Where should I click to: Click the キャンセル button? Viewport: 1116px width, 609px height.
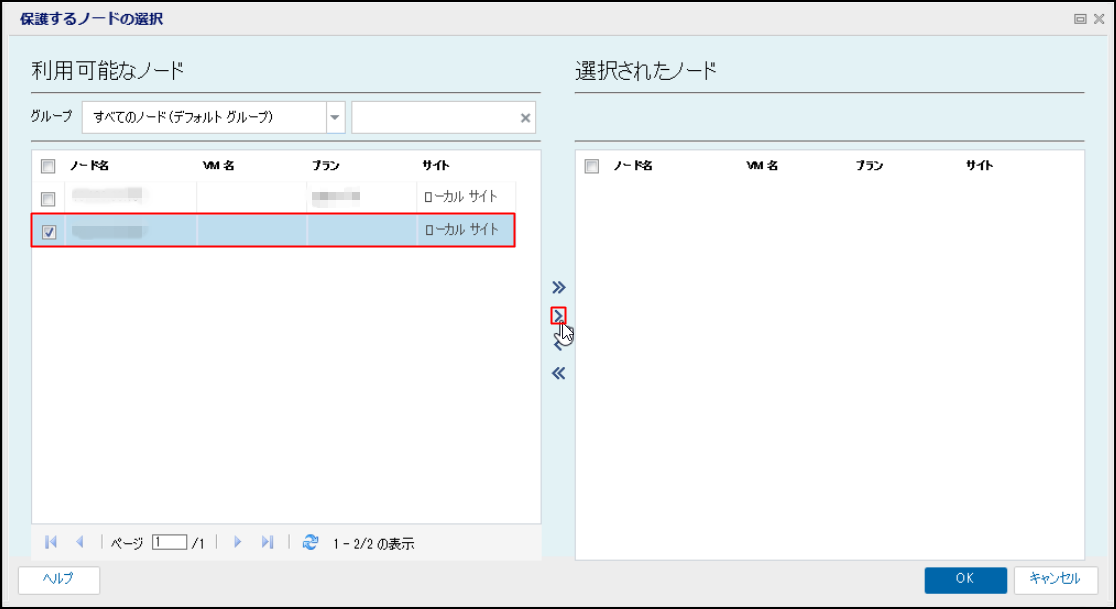click(1056, 579)
